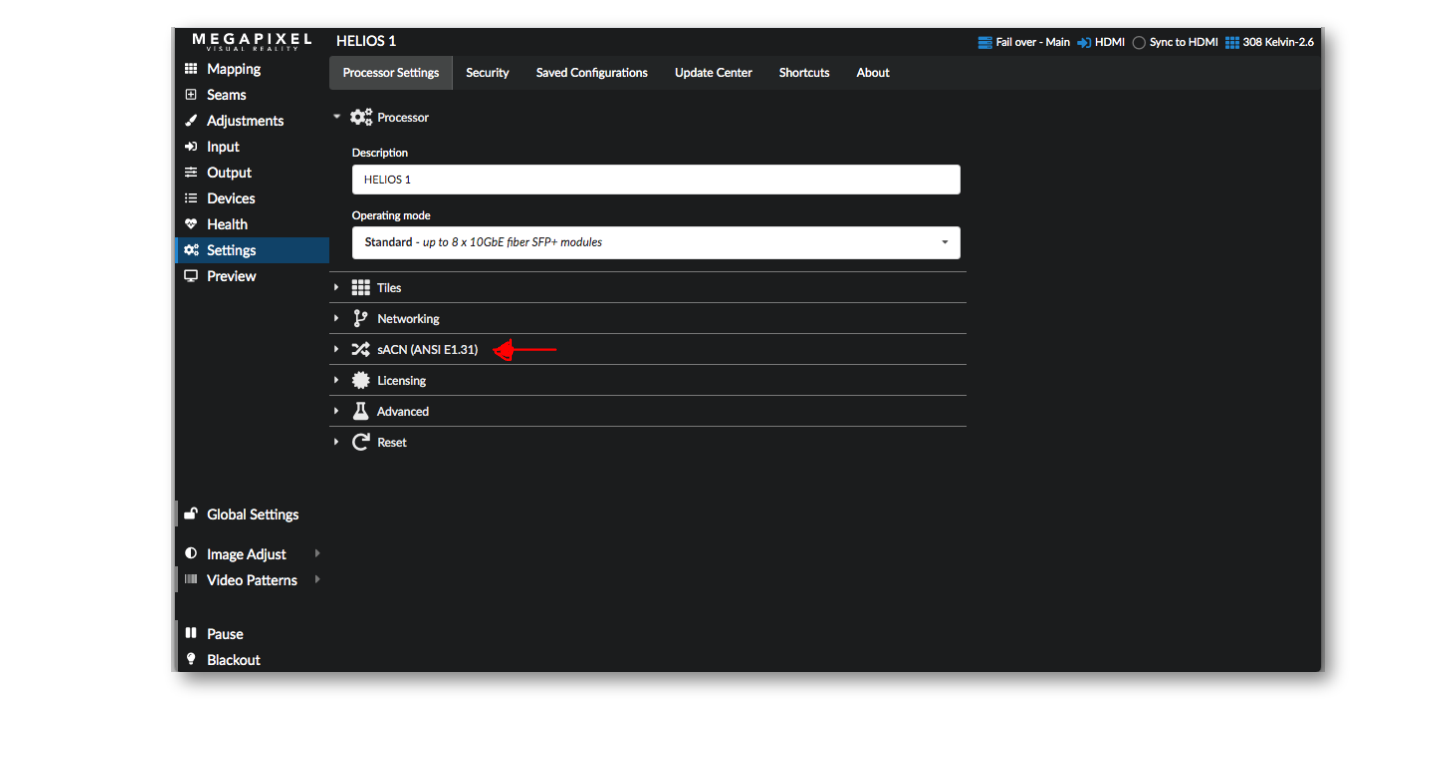
Task: Click the 308 Kelvin-2.6 status text
Action: pyautogui.click(x=1278, y=43)
